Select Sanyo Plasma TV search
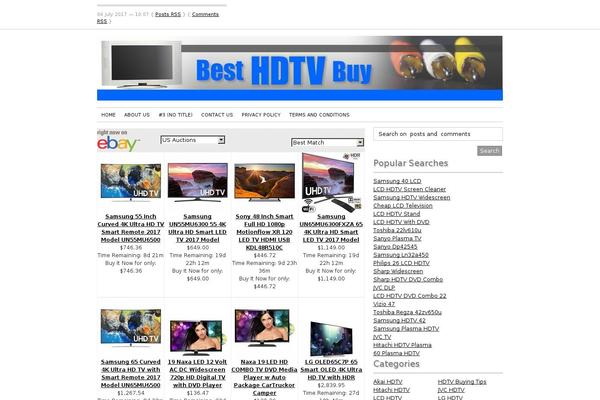Screen dimensions: 600x400 coord(397,238)
